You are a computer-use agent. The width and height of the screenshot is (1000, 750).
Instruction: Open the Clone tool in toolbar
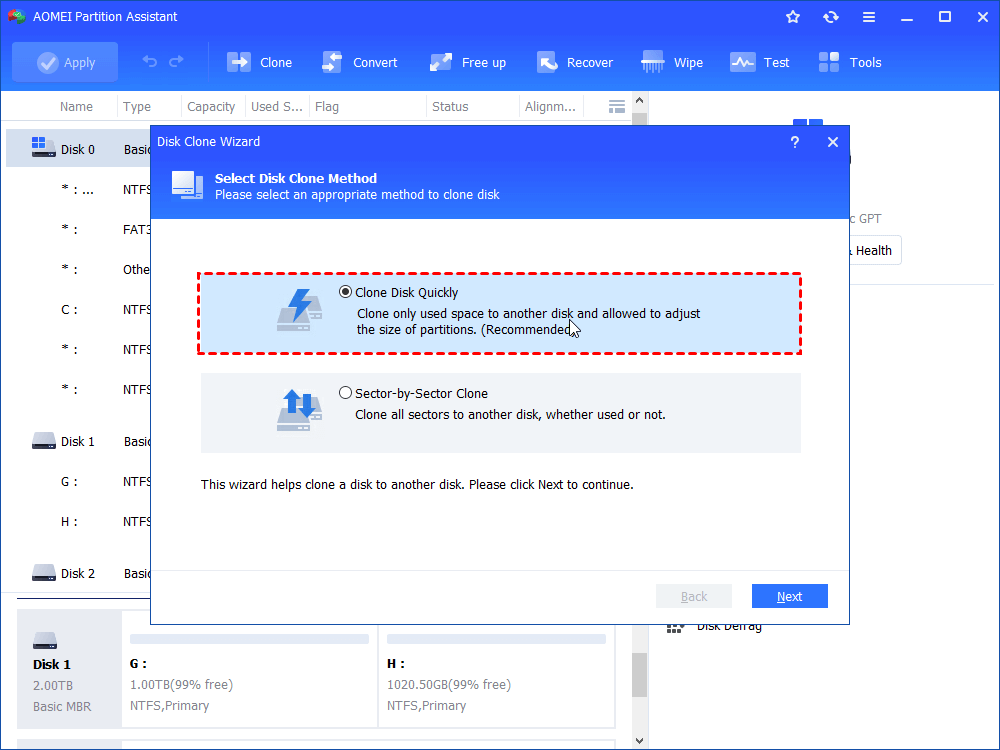(260, 62)
